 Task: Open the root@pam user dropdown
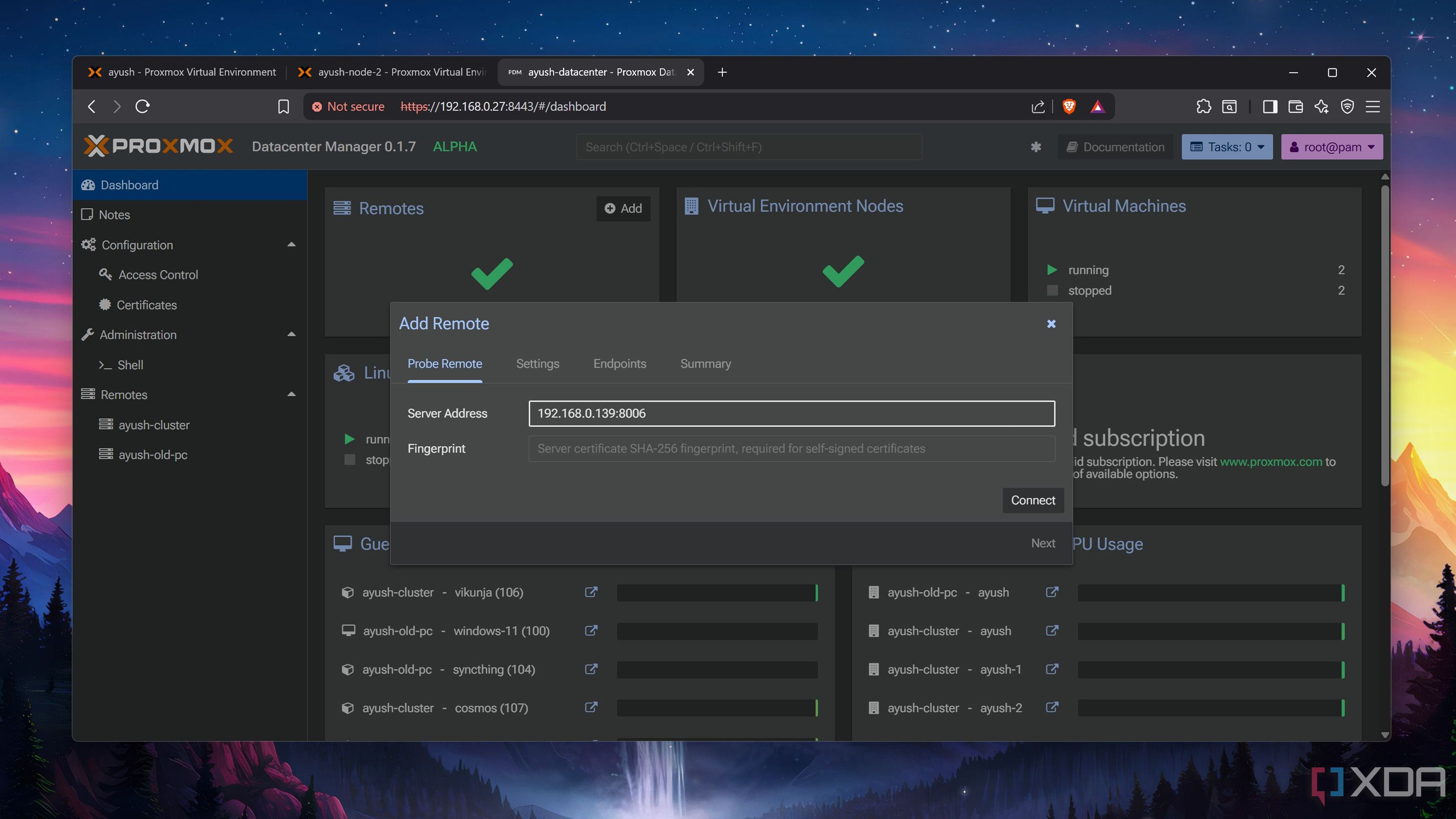point(1332,147)
